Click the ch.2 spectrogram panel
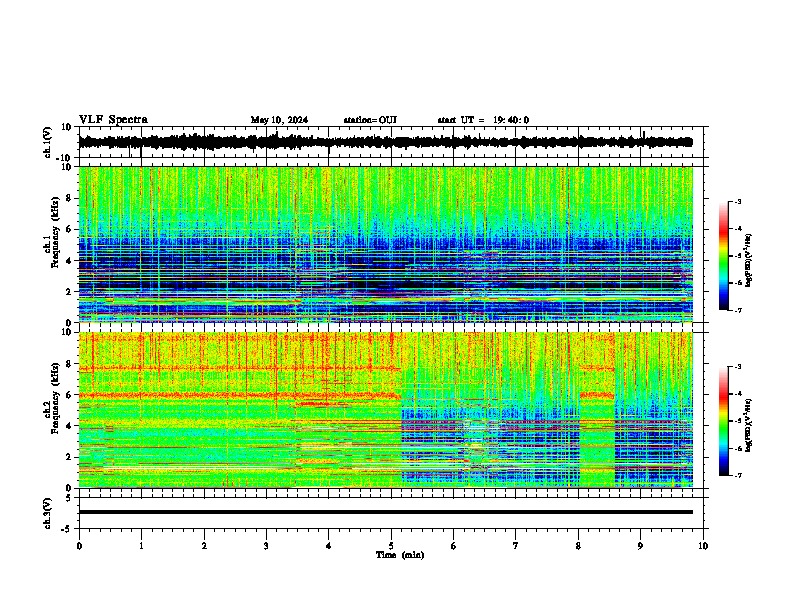Image resolution: width=792 pixels, height=612 pixels. [x=385, y=410]
